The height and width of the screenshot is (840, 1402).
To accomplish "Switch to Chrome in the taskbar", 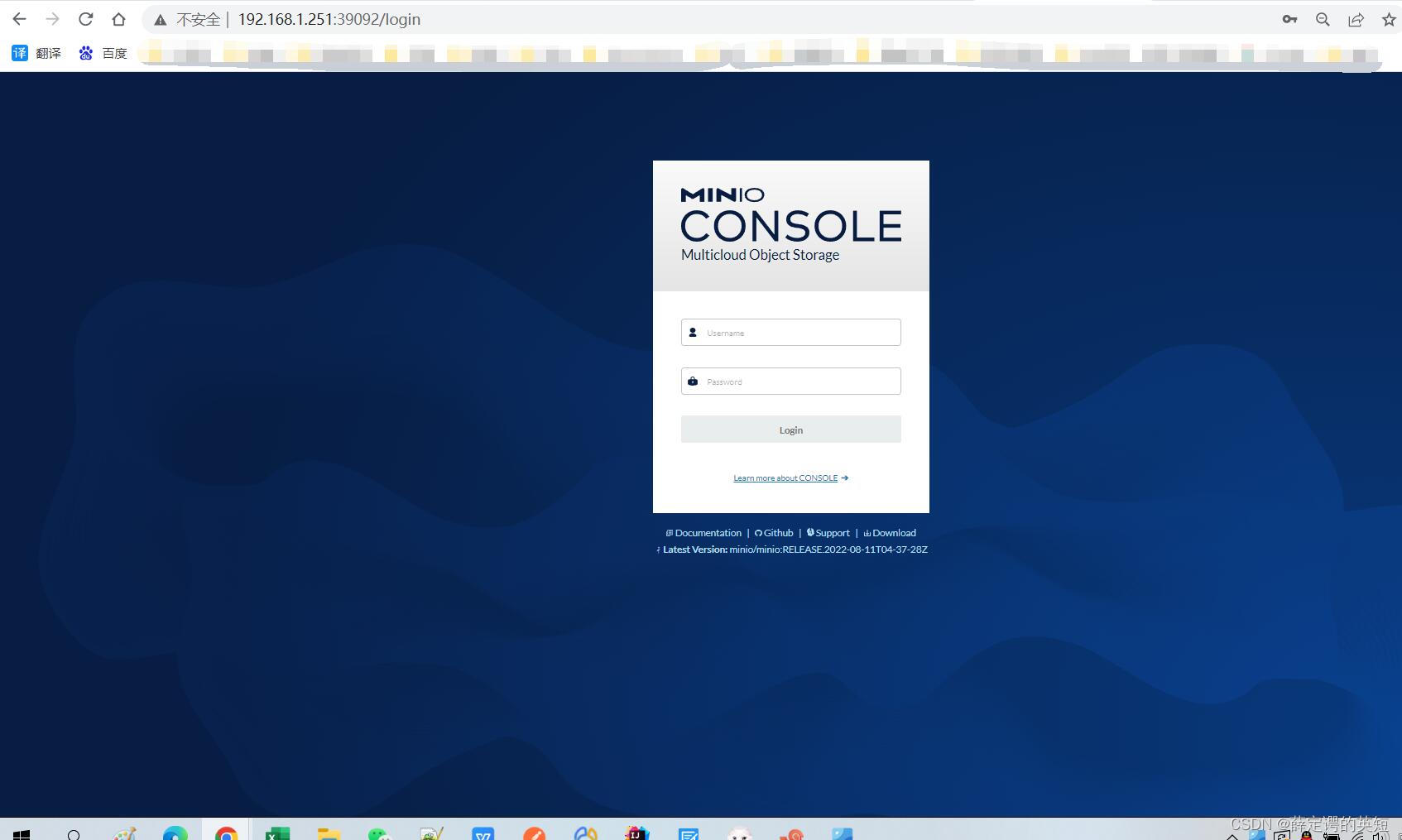I will pos(226,833).
